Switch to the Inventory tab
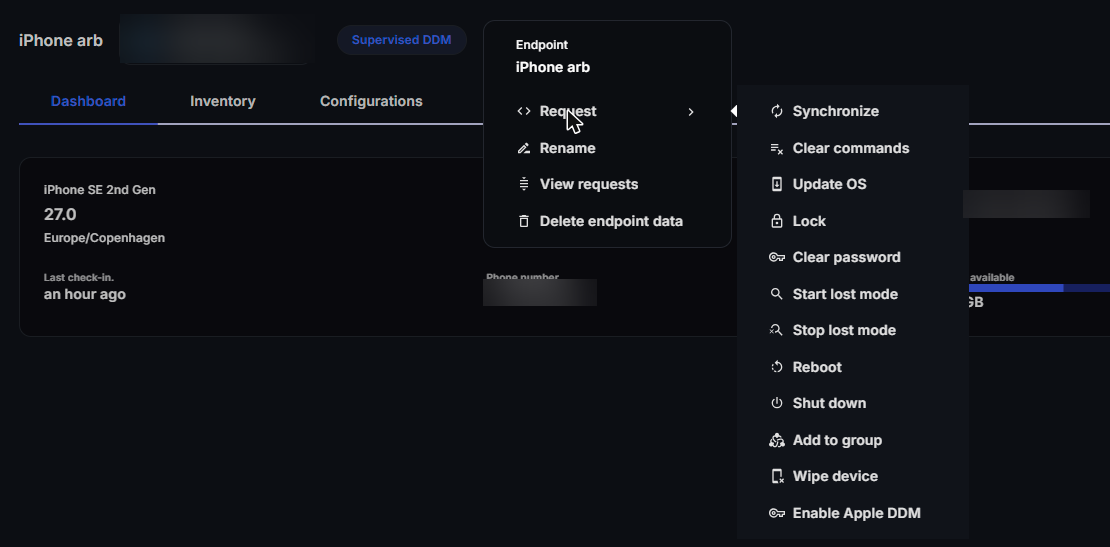1110x547 pixels. coord(222,101)
